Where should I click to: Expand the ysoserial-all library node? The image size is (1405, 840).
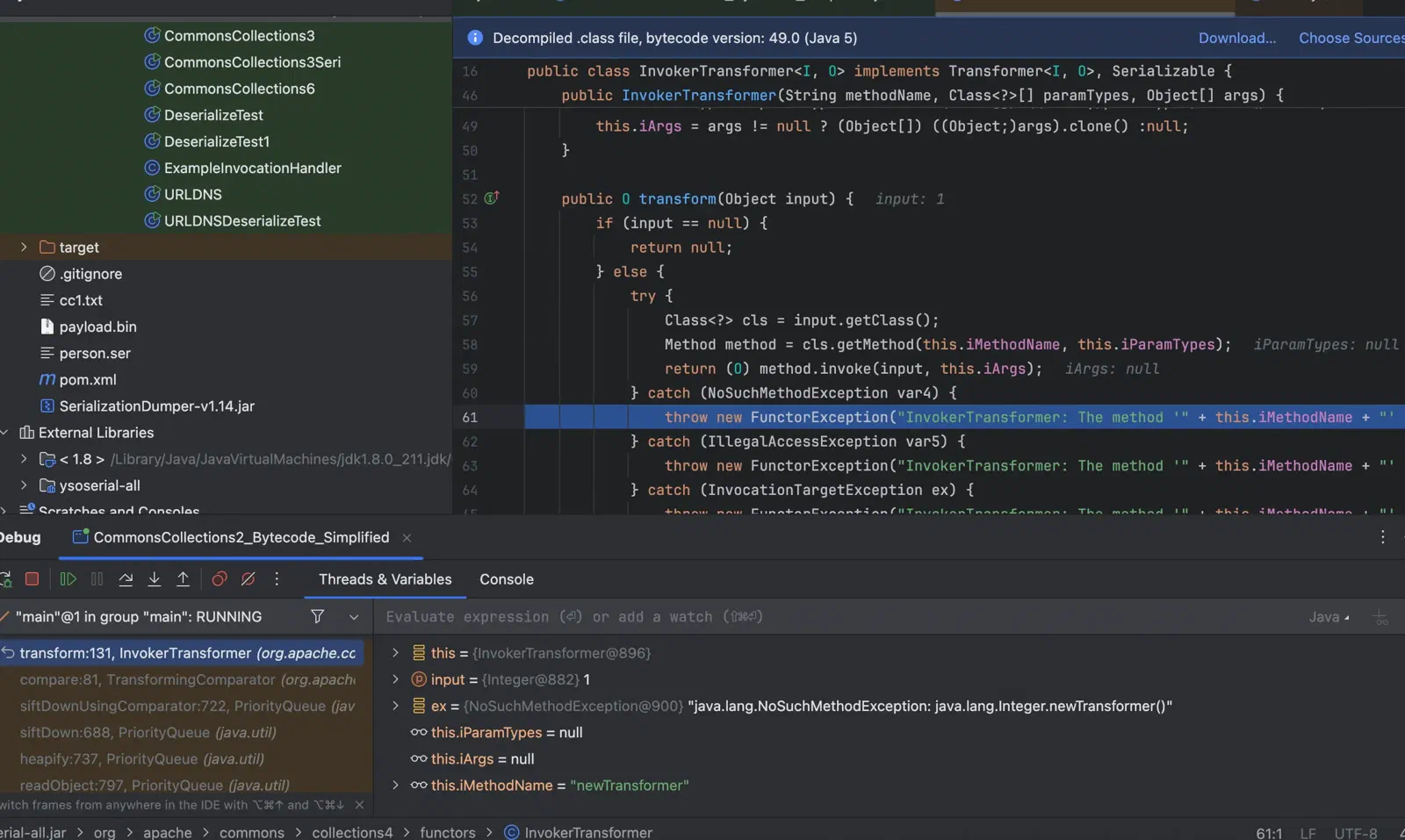24,485
